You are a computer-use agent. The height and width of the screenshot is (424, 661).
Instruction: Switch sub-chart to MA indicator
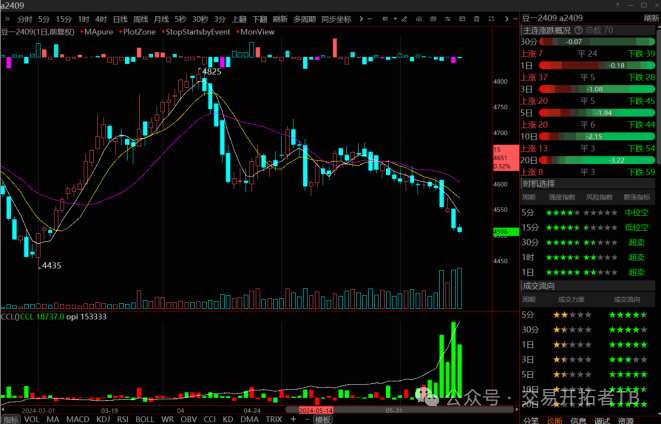(53, 419)
